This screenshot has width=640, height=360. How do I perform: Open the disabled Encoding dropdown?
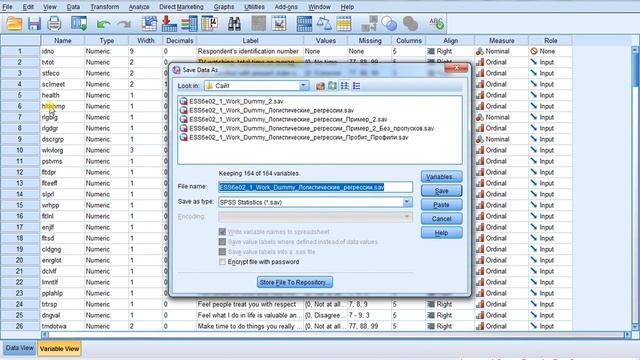407,216
